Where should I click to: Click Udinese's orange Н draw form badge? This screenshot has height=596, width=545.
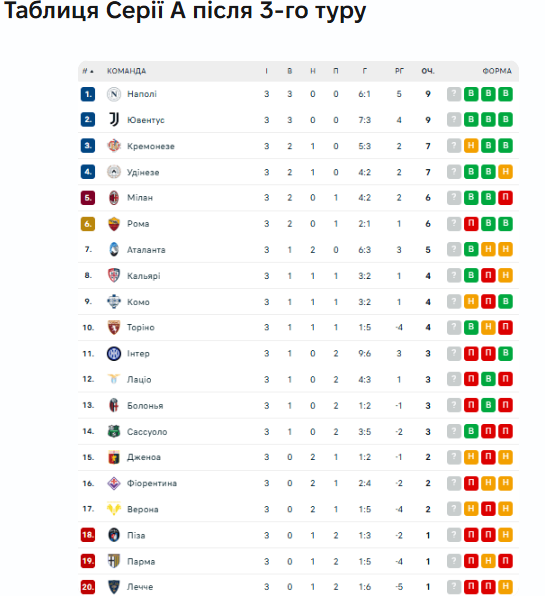click(x=505, y=172)
